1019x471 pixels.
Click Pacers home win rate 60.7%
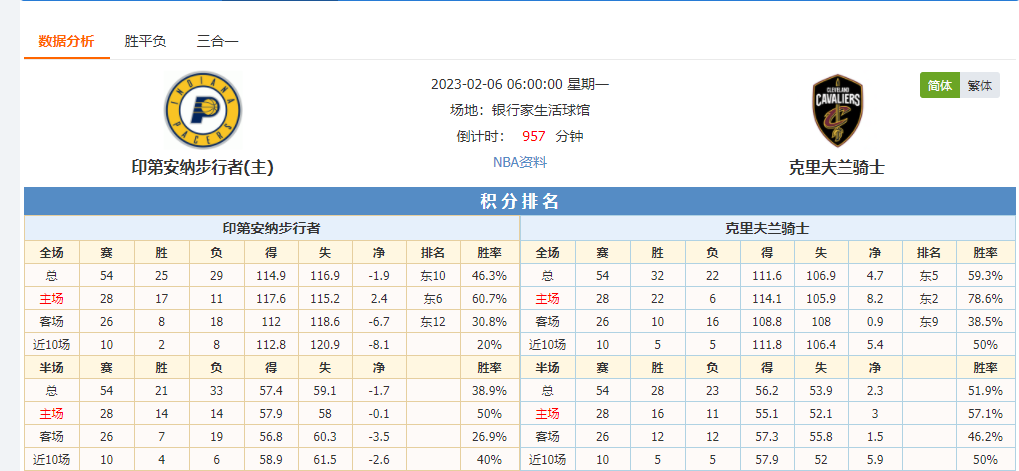coord(489,299)
